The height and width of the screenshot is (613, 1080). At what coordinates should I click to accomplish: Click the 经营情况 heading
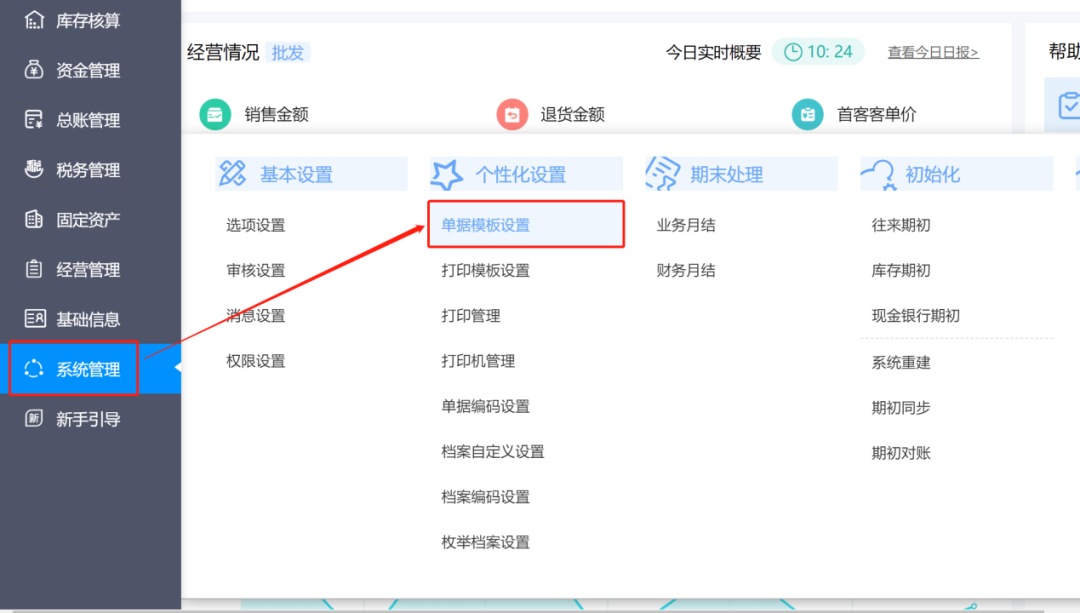pos(223,52)
